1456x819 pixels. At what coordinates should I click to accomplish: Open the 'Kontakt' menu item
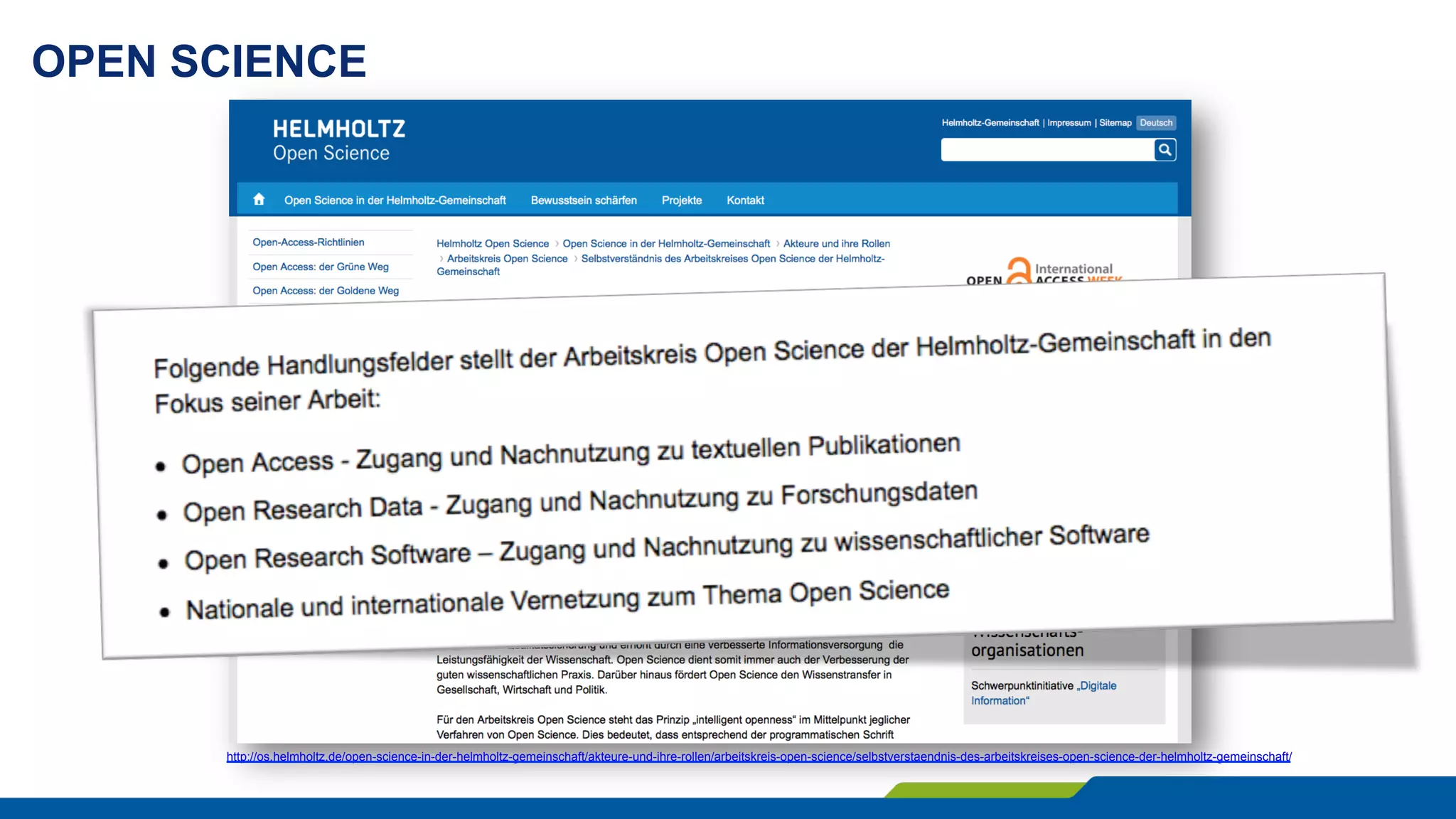(745, 200)
